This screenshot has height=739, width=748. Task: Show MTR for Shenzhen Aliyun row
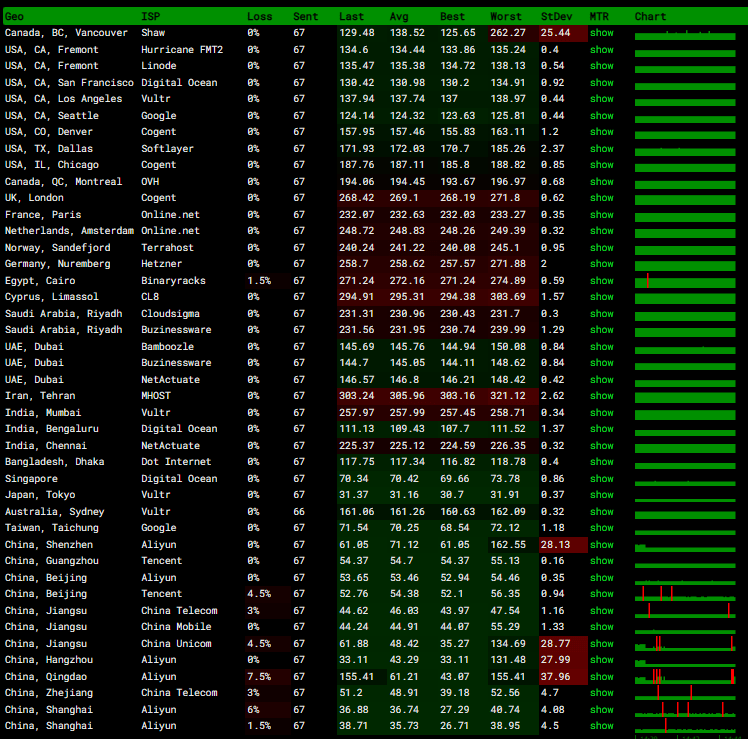point(602,544)
